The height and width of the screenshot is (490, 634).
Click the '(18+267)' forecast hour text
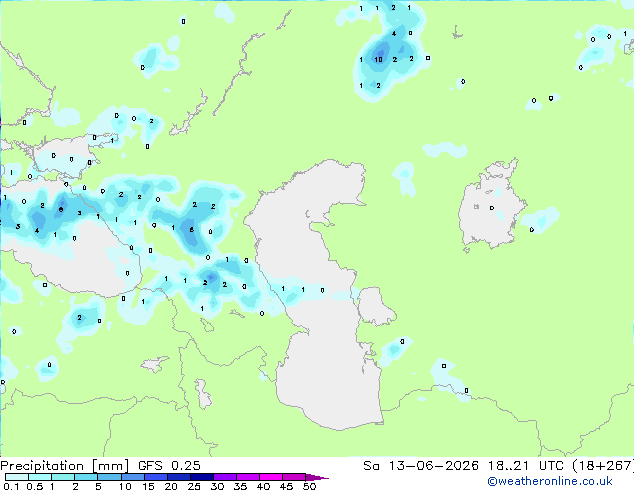(x=603, y=466)
